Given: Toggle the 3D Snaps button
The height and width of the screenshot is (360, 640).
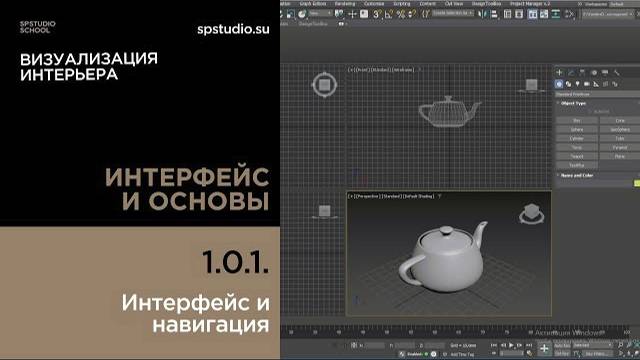Looking at the screenshot, I should pos(377,14).
